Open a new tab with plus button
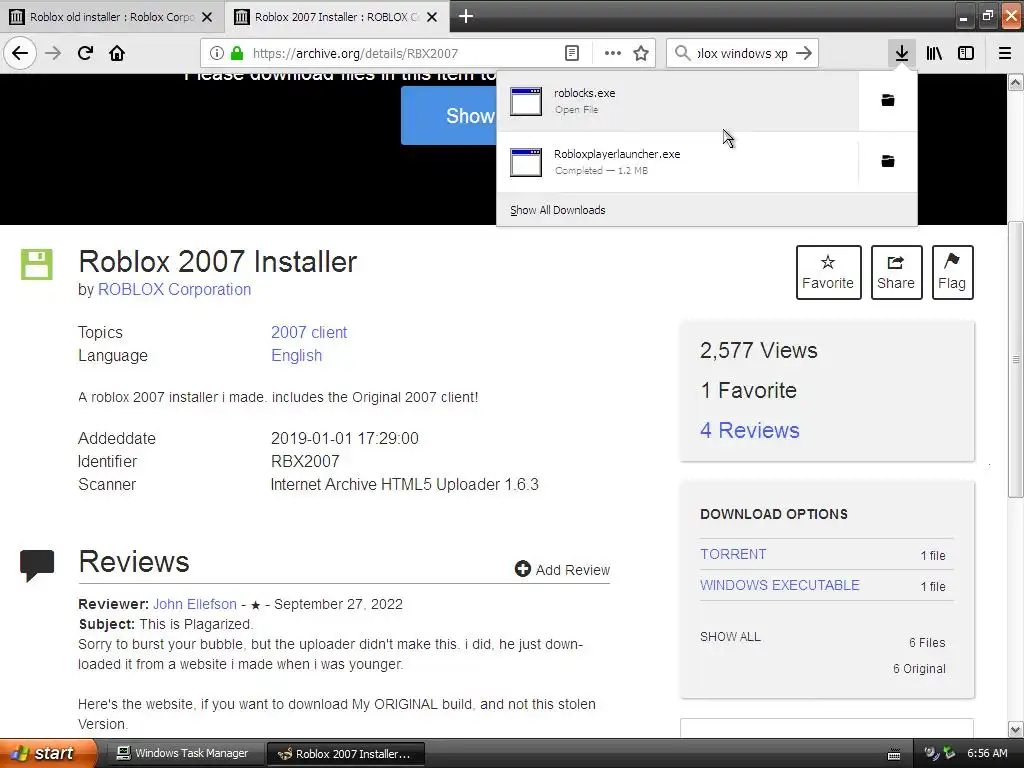Viewport: 1024px width, 768px height. [466, 16]
